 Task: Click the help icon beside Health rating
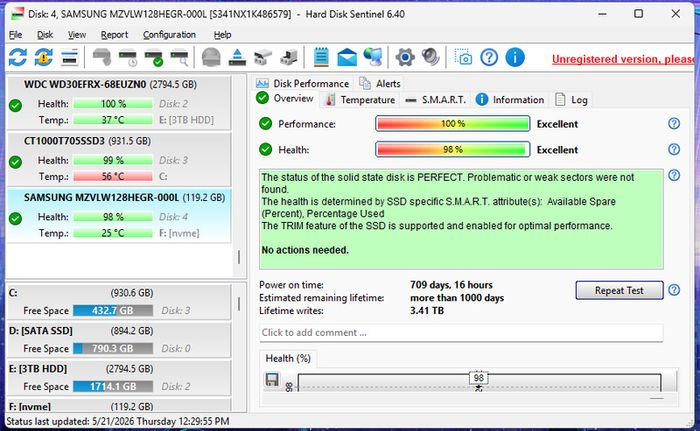(x=674, y=149)
